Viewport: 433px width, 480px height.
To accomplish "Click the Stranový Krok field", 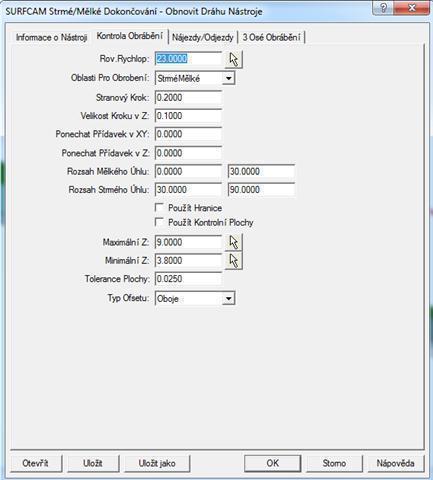I will point(188,98).
